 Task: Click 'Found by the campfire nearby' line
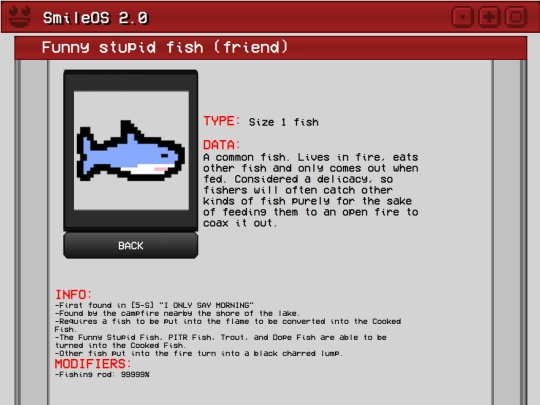tap(177, 313)
